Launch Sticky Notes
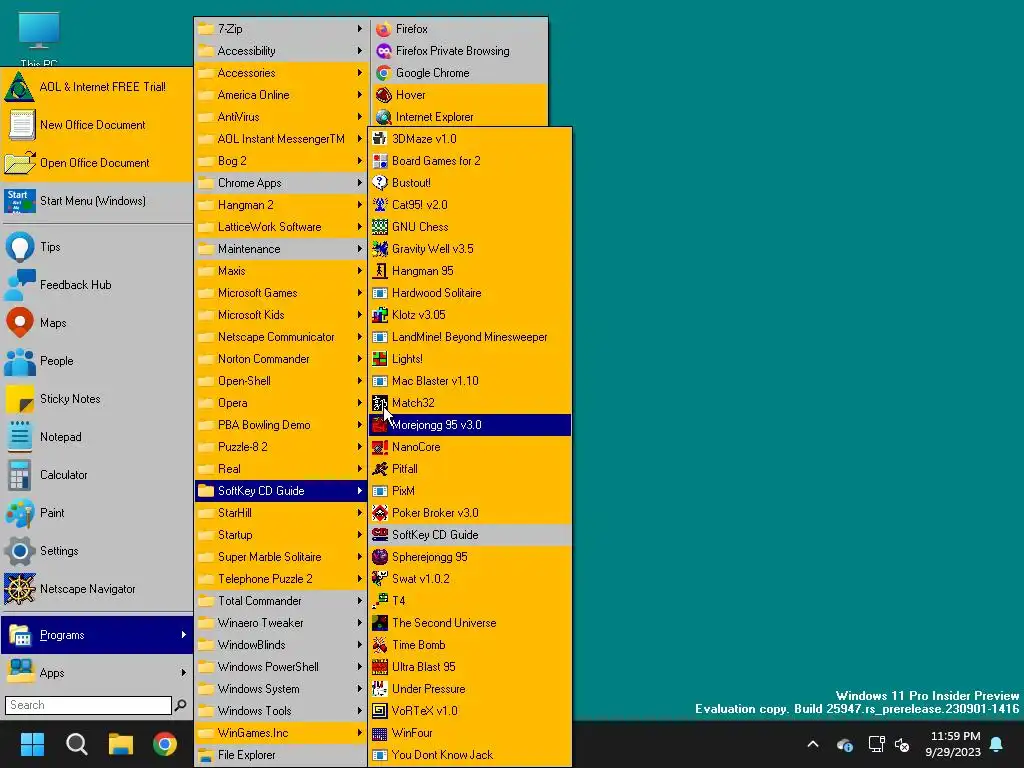This screenshot has height=768, width=1024. [x=97, y=398]
